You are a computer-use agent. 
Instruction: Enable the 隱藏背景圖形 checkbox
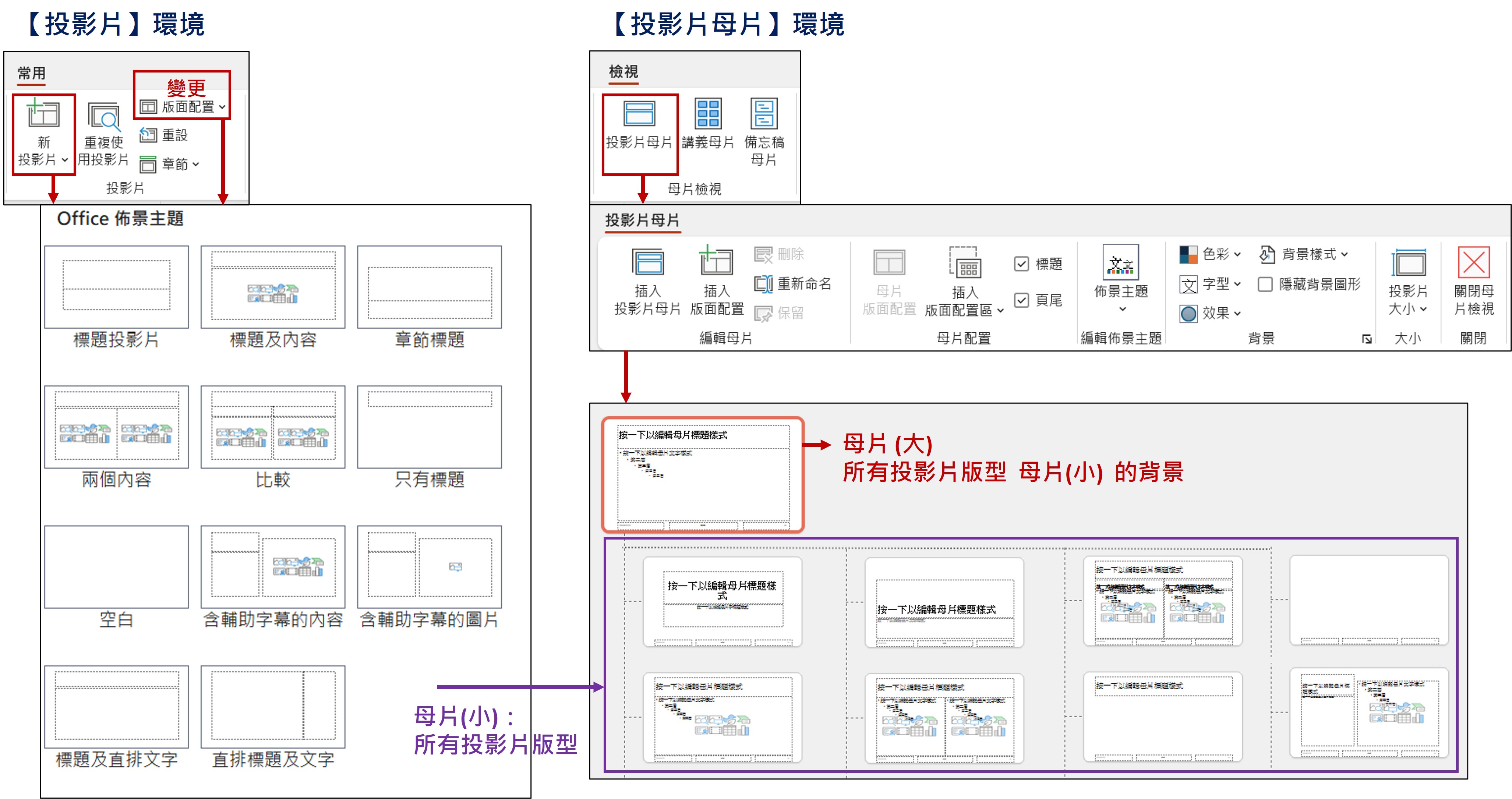tap(1265, 285)
